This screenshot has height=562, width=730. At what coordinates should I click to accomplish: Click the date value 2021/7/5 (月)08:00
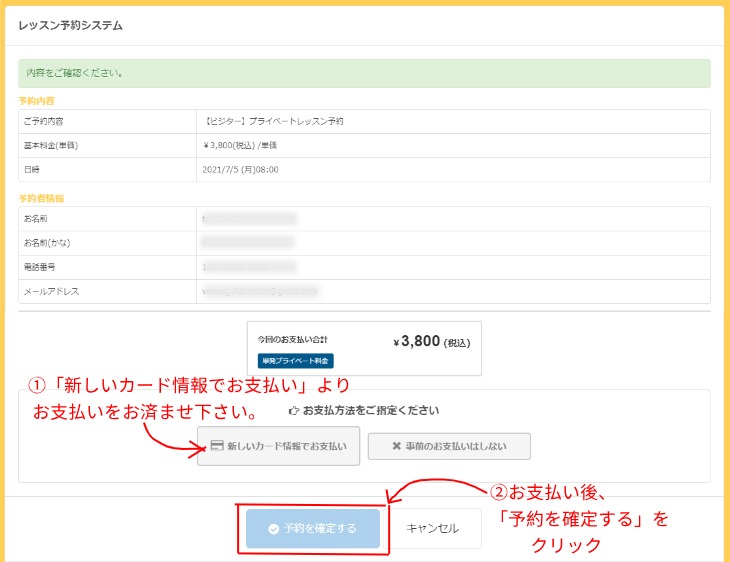240,169
